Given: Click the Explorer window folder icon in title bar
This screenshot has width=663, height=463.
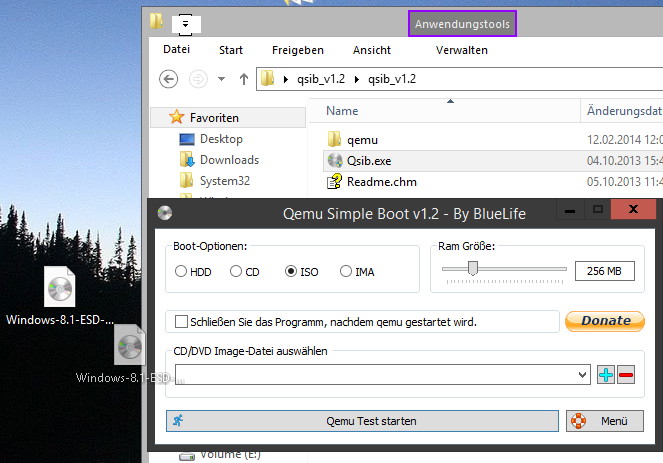Looking at the screenshot, I should coord(156,21).
